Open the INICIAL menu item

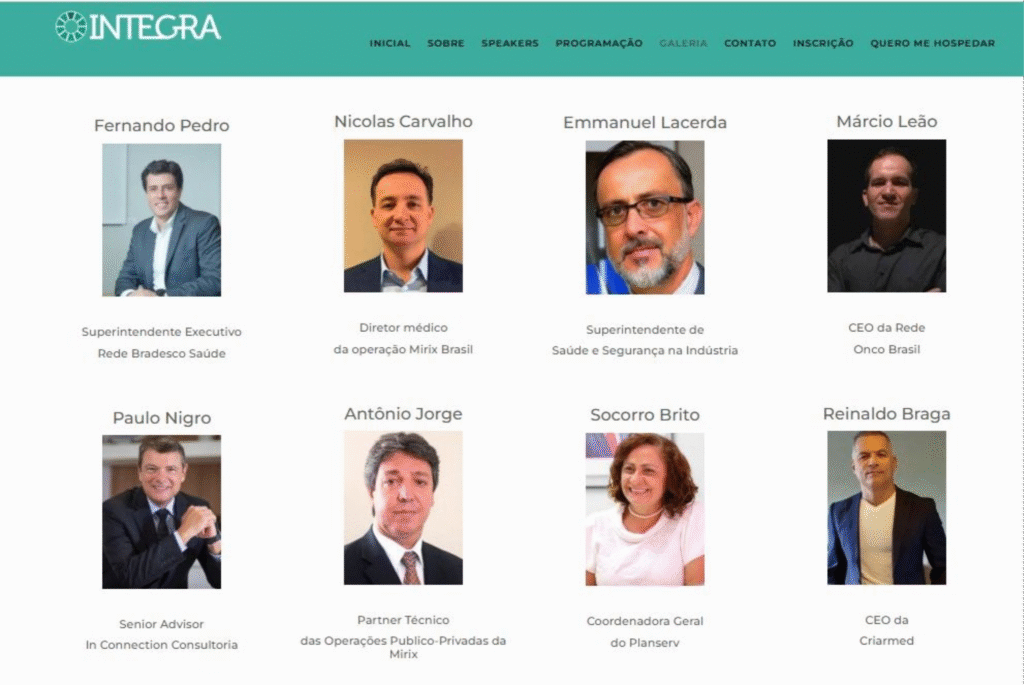(390, 43)
